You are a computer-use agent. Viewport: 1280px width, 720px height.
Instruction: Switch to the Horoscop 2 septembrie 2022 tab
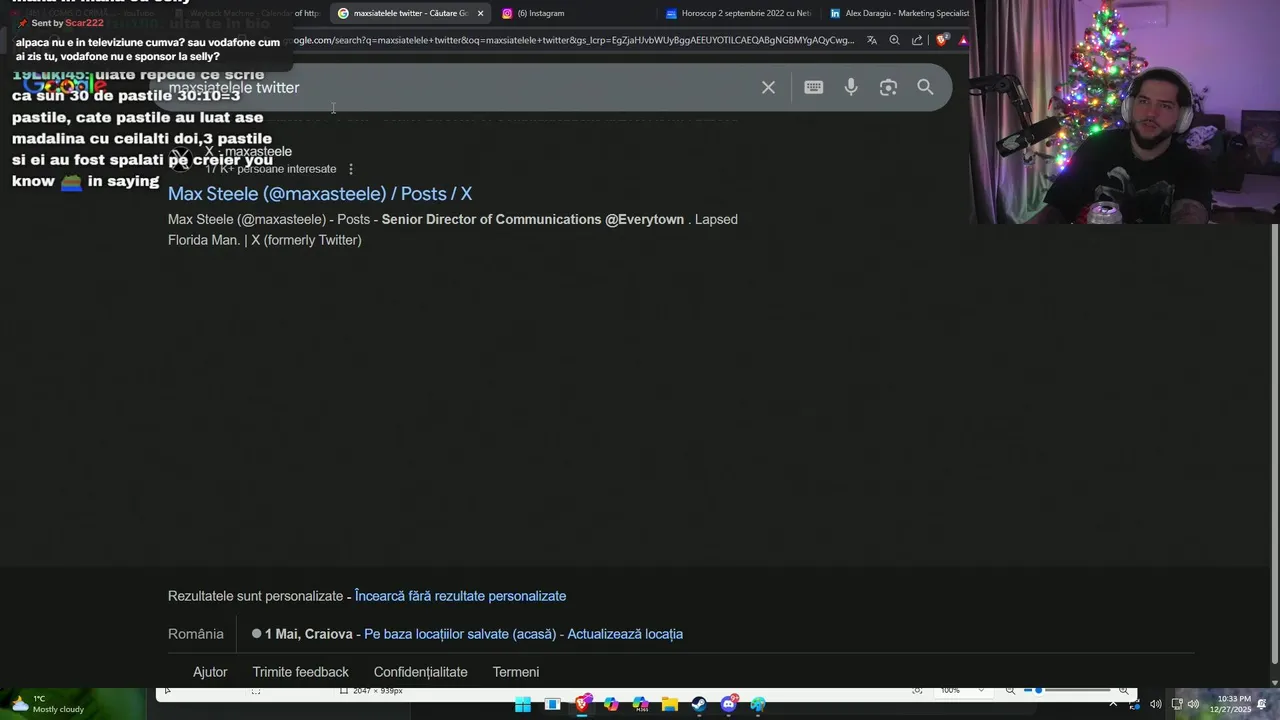(738, 13)
